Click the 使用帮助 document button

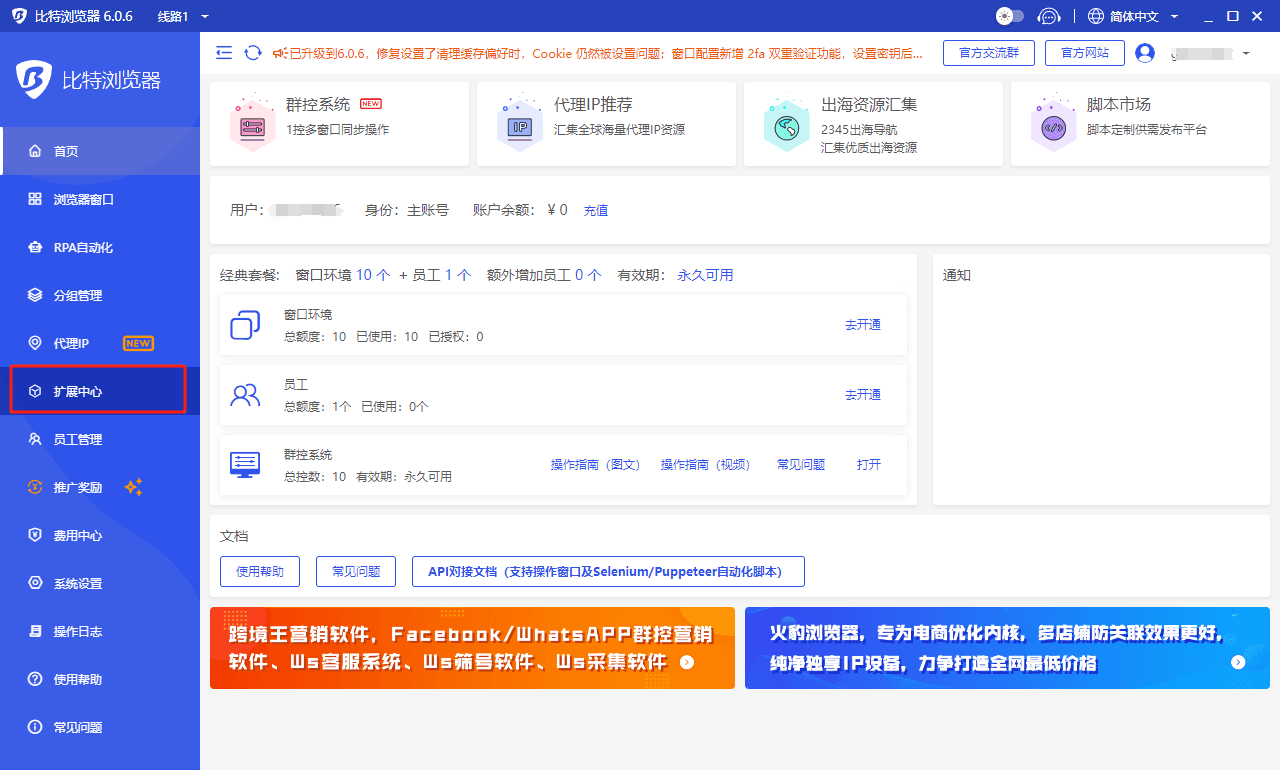point(260,571)
